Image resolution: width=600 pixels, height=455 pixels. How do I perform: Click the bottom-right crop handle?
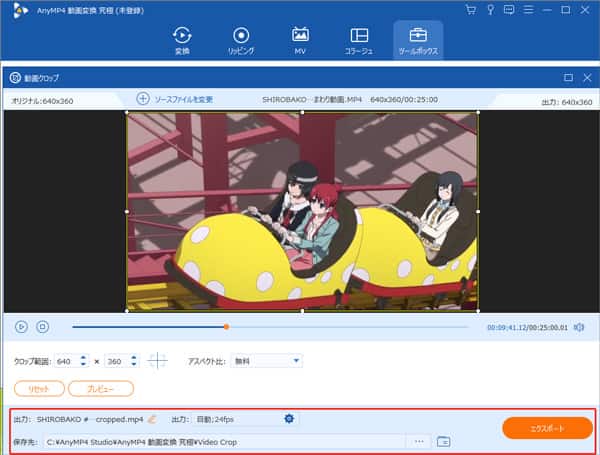478,311
